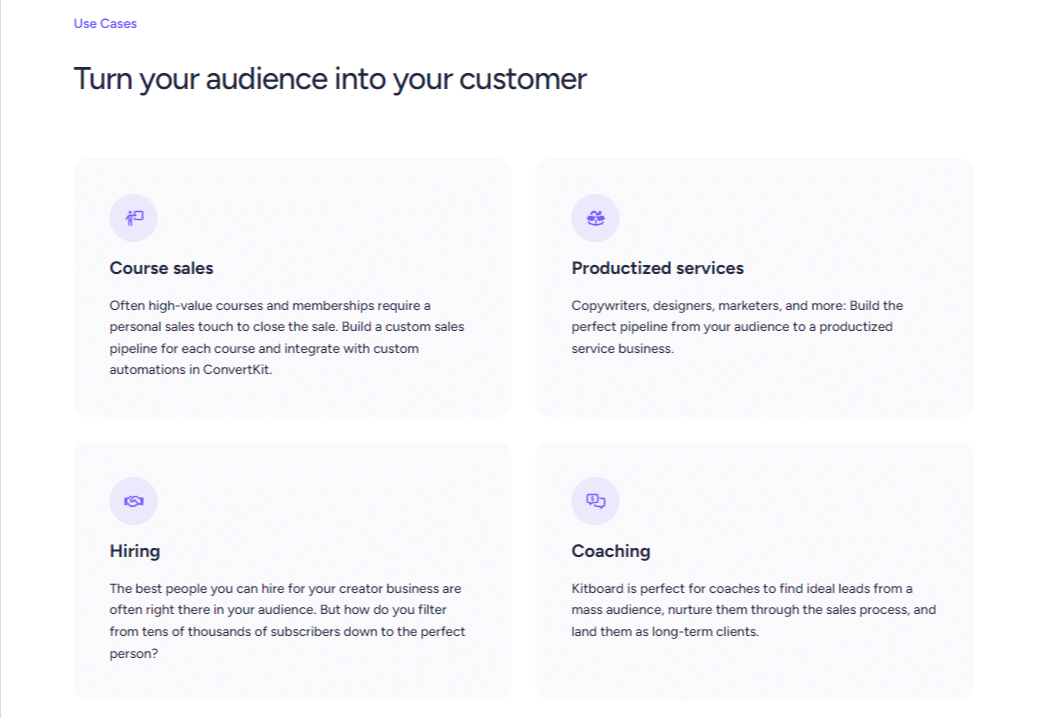Viewport: 1048px width, 718px height.
Task: Click the 'Turn your audience into your customer' heading
Action: coord(330,79)
